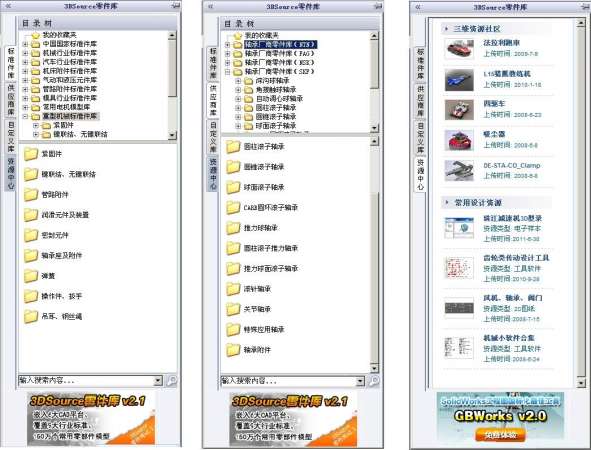Open the 齿轮类传动设计工具 resource link

pos(516,258)
